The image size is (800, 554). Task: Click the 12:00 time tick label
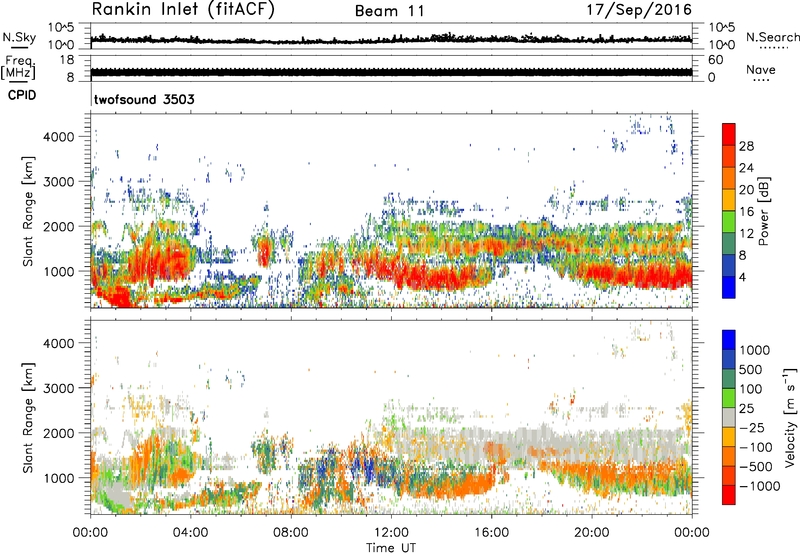[x=391, y=533]
